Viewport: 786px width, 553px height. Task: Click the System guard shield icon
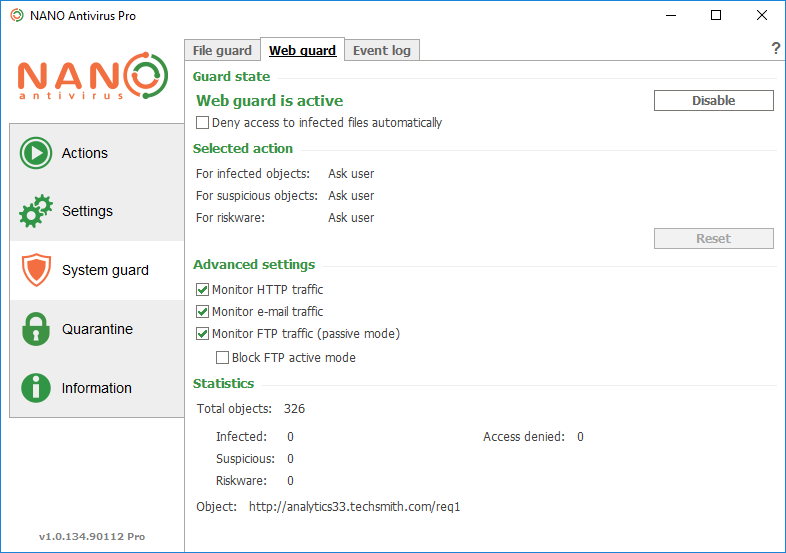point(36,270)
